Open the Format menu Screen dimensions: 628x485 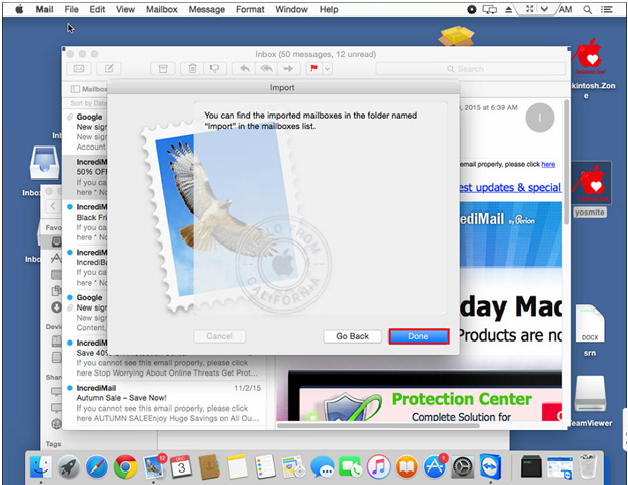click(250, 9)
